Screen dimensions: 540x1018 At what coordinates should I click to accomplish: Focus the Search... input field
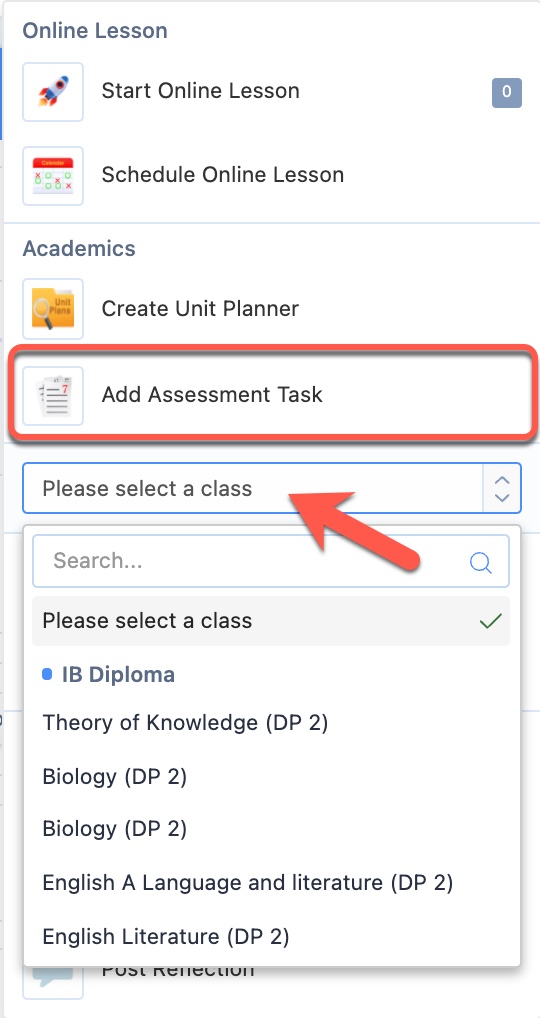271,561
